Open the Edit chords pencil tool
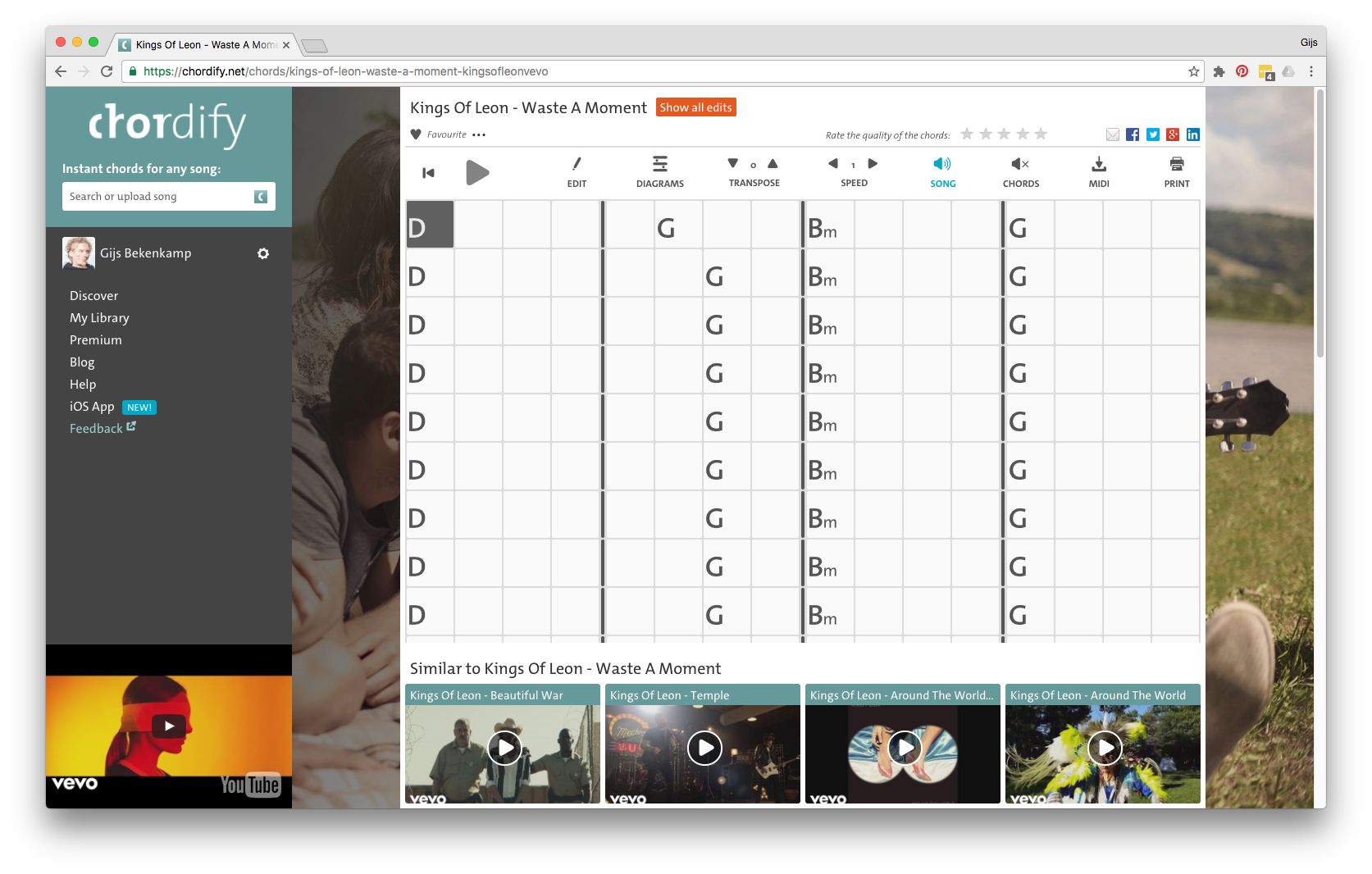This screenshot has height=874, width=1372. [x=577, y=171]
